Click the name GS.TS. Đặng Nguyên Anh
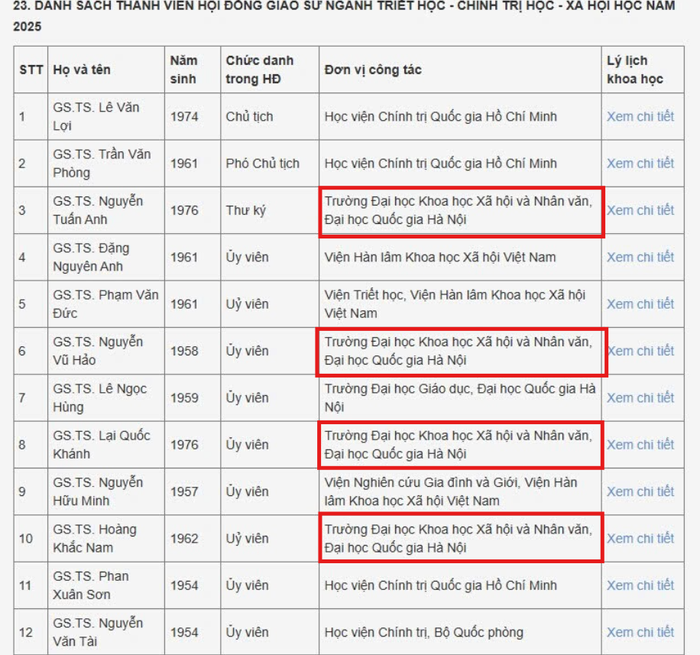This screenshot has height=655, width=700. pos(92,257)
